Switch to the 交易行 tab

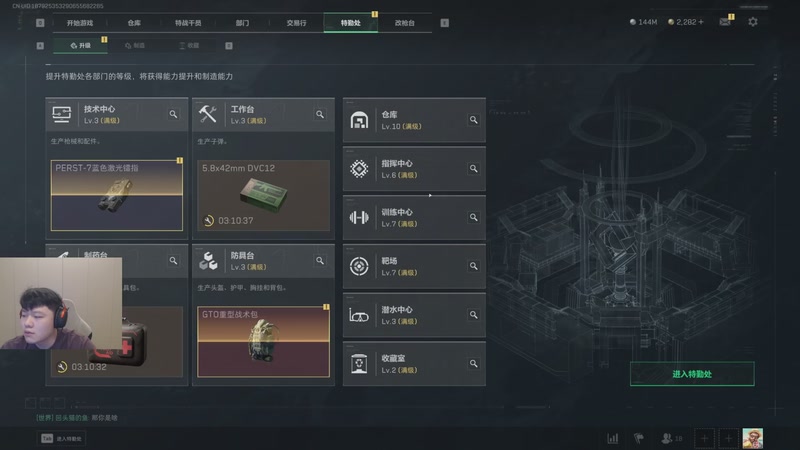296,23
